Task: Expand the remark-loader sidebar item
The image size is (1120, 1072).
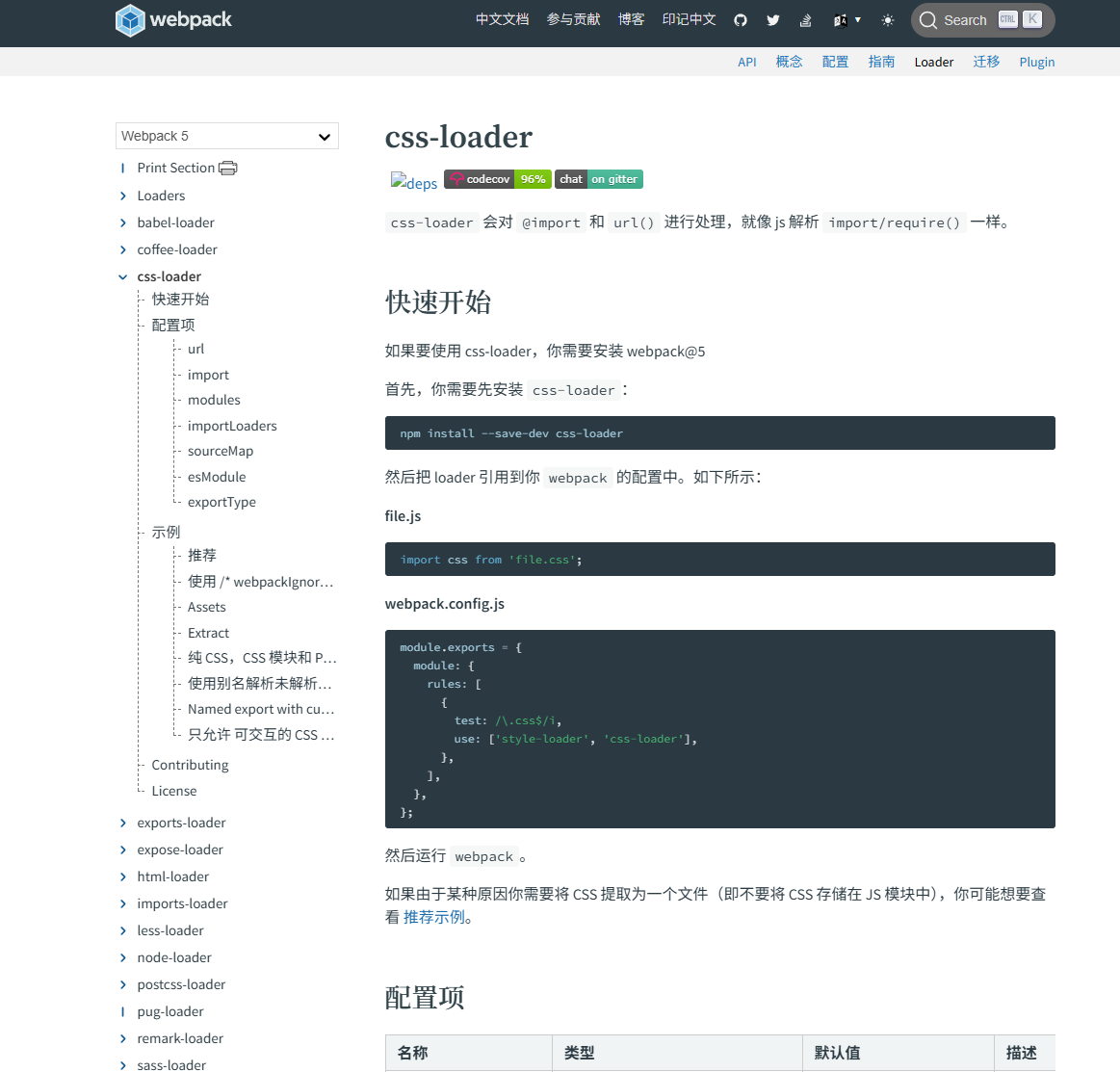Action: [x=123, y=1038]
